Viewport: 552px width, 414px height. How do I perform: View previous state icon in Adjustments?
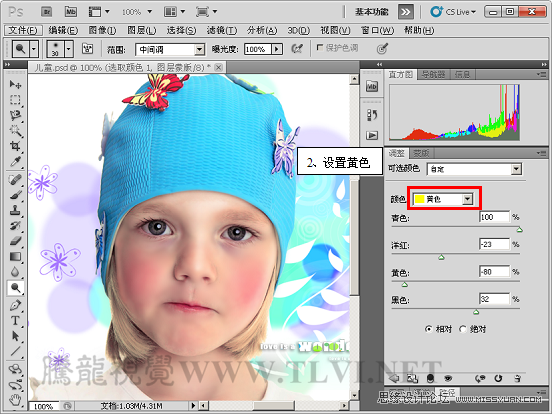pyautogui.click(x=479, y=378)
